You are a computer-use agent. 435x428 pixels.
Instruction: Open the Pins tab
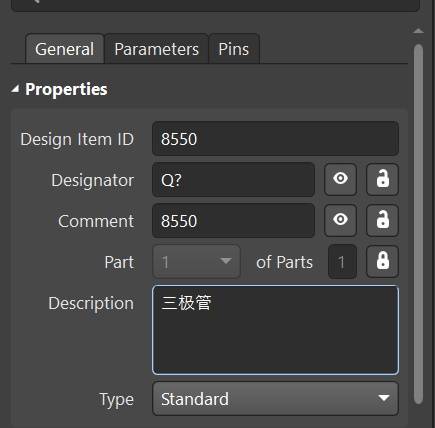pyautogui.click(x=234, y=49)
